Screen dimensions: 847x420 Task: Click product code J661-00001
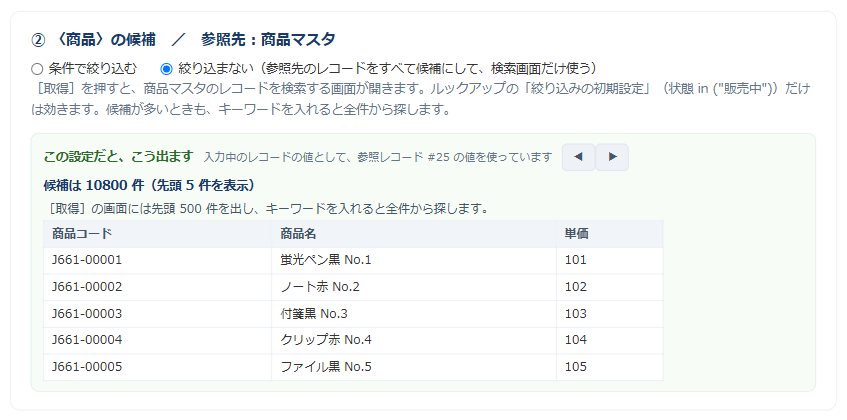87,260
